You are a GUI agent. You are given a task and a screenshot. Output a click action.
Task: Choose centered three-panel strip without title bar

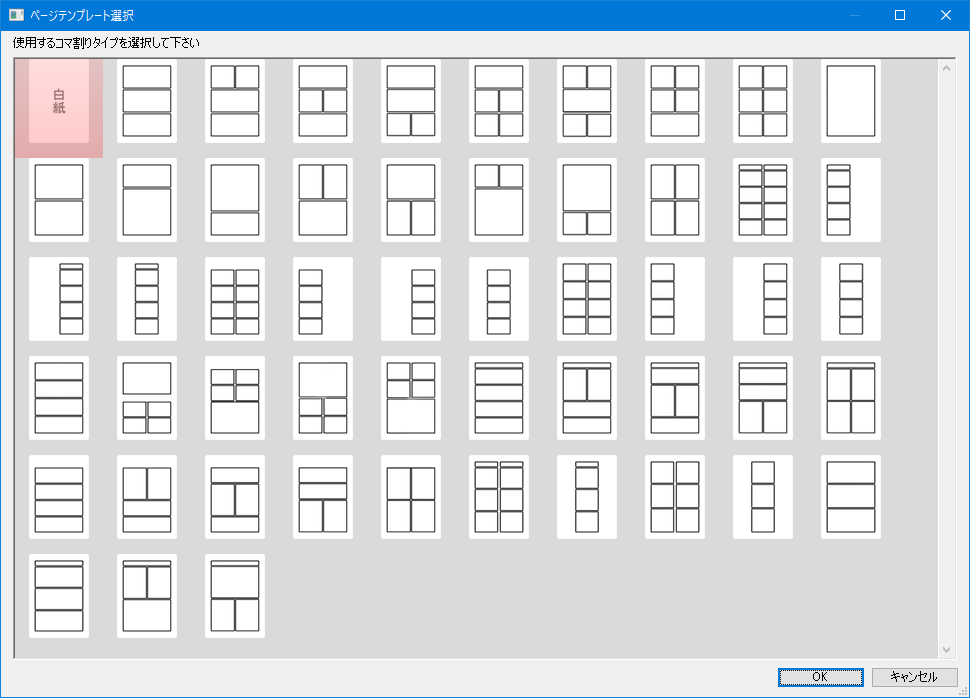pyautogui.click(x=763, y=497)
